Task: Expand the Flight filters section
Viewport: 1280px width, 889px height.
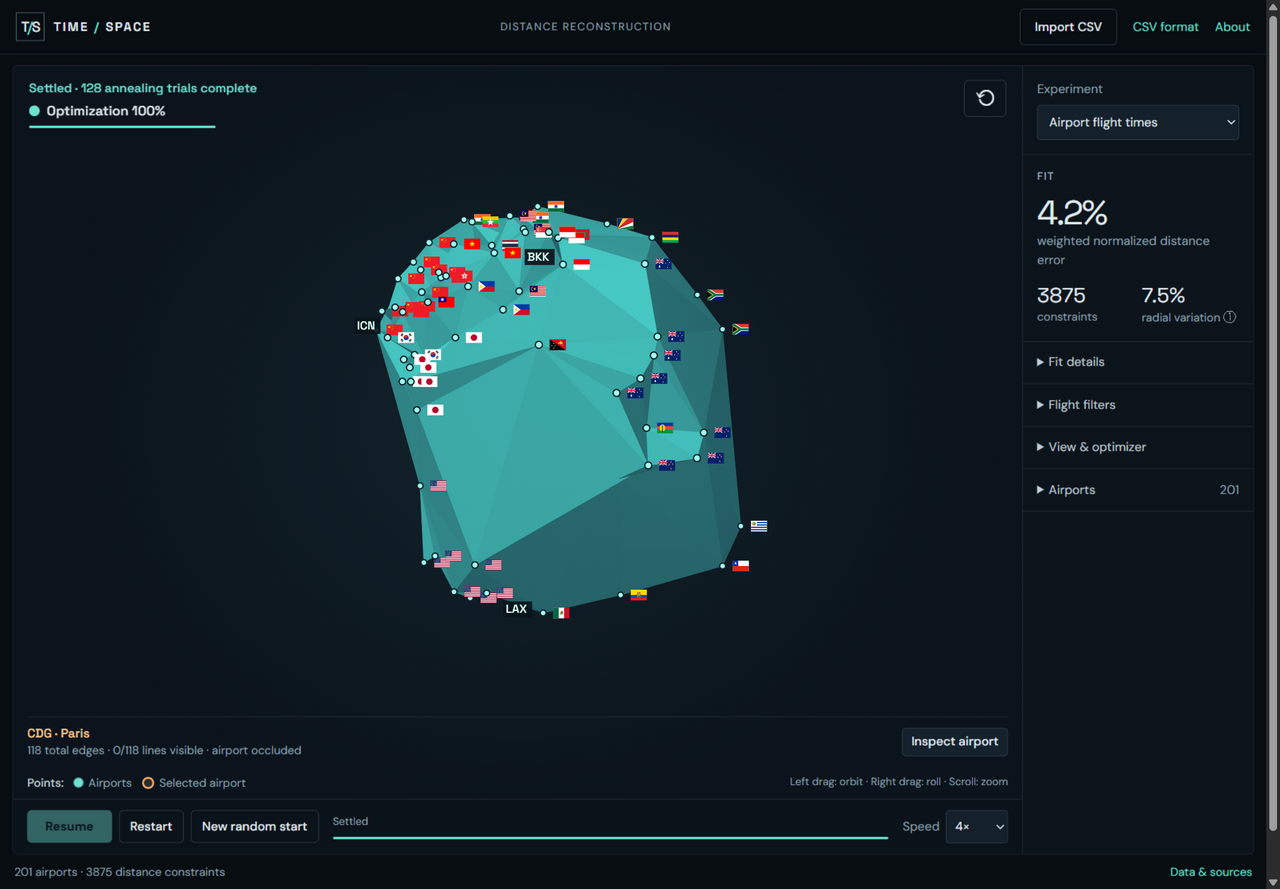Action: pyautogui.click(x=1138, y=405)
